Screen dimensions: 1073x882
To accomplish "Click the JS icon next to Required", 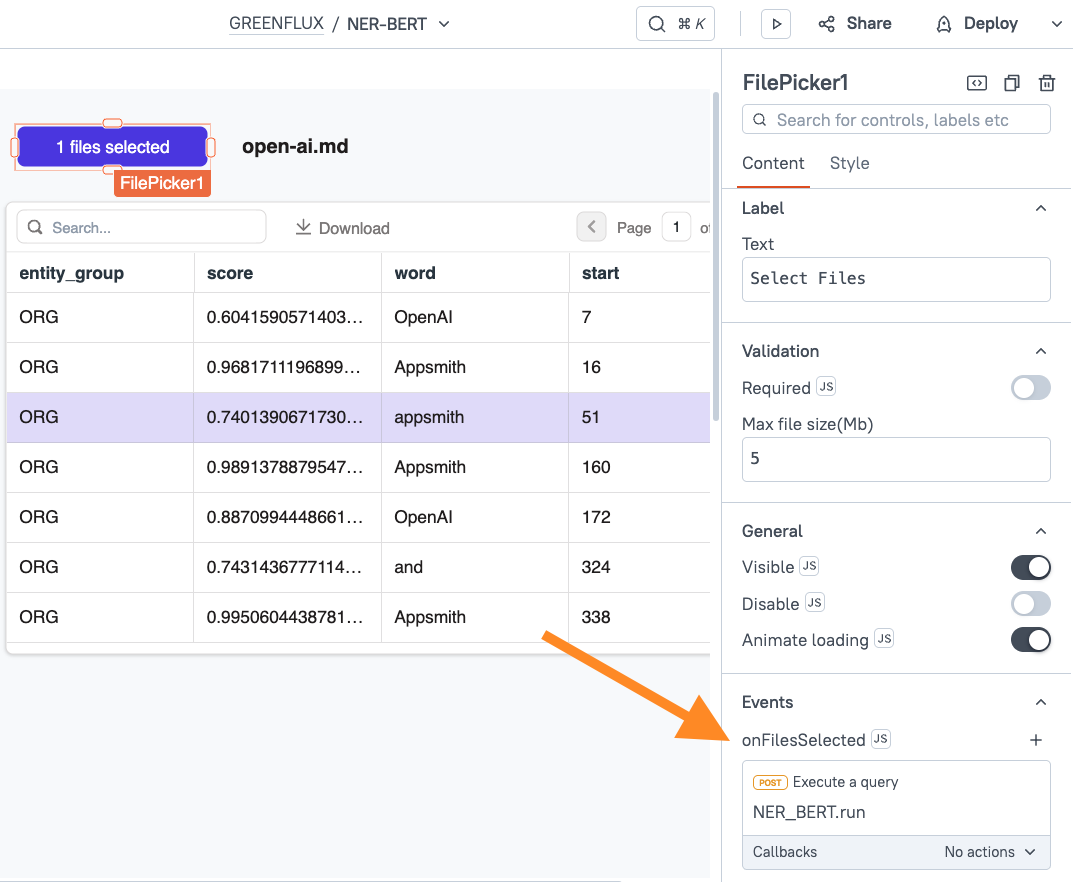I will tap(825, 387).
